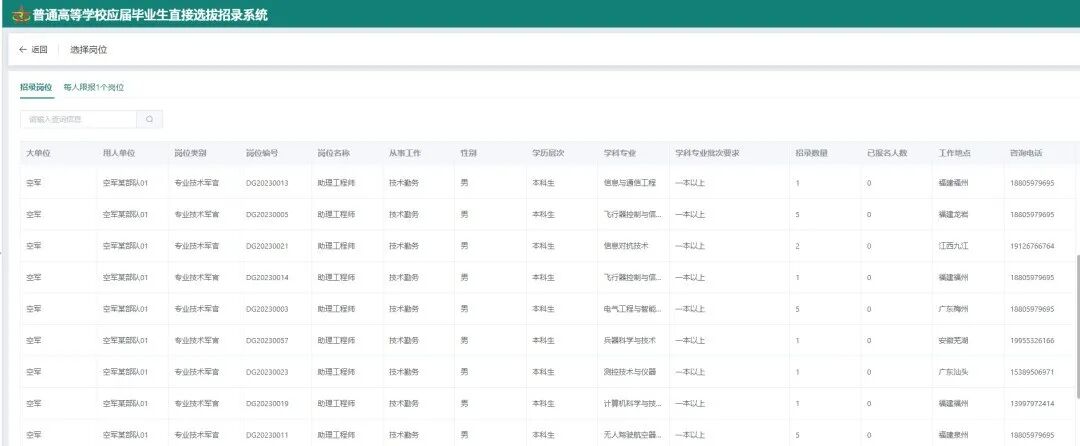Click the 招录数量 column header
The height and width of the screenshot is (446, 1080).
point(811,153)
